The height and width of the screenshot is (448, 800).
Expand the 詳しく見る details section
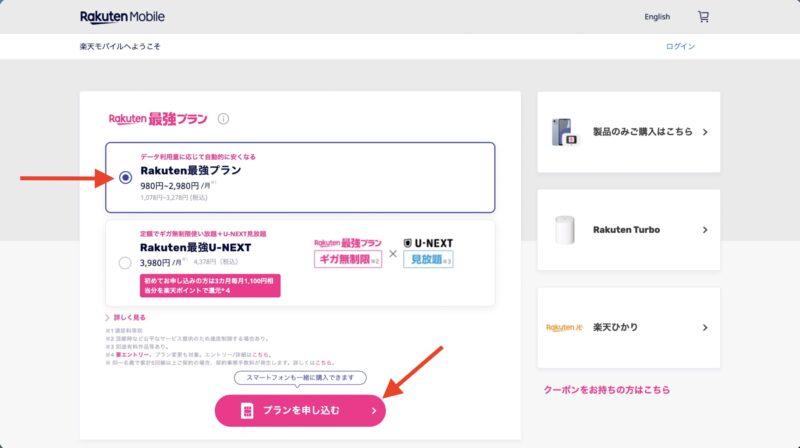click(x=130, y=317)
